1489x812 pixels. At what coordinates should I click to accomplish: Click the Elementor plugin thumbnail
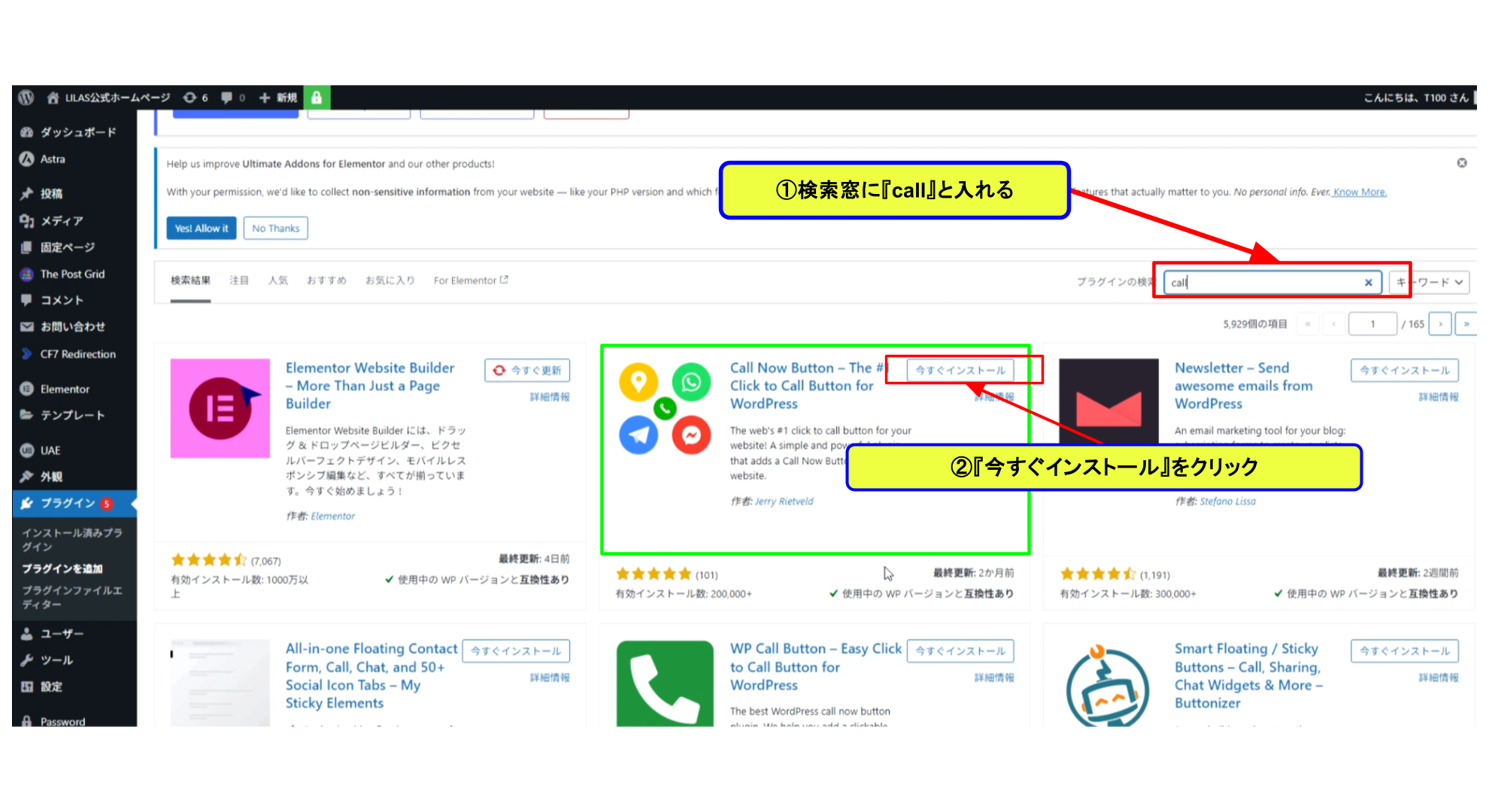point(220,408)
